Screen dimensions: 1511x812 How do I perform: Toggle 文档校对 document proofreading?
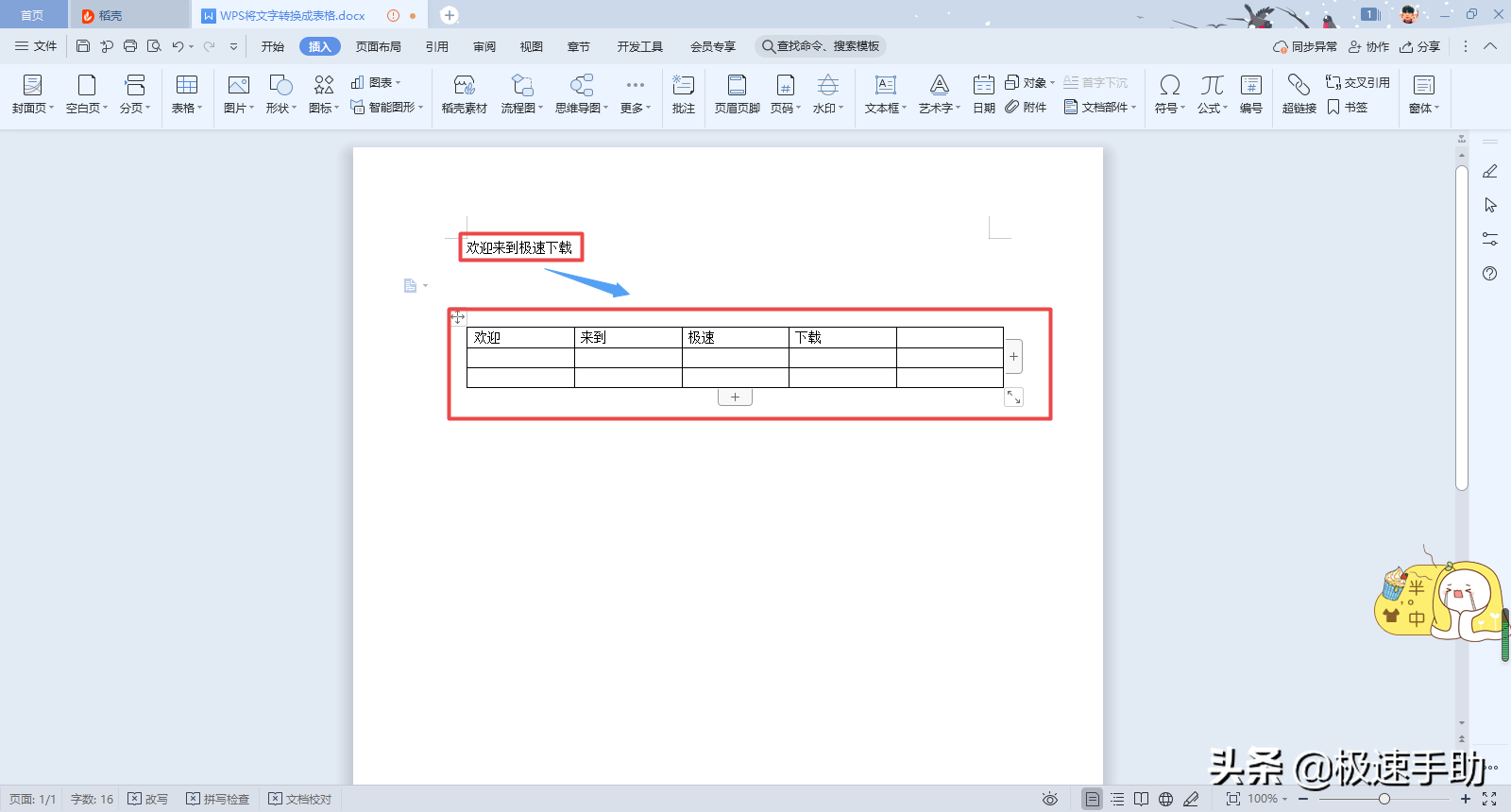click(x=299, y=799)
